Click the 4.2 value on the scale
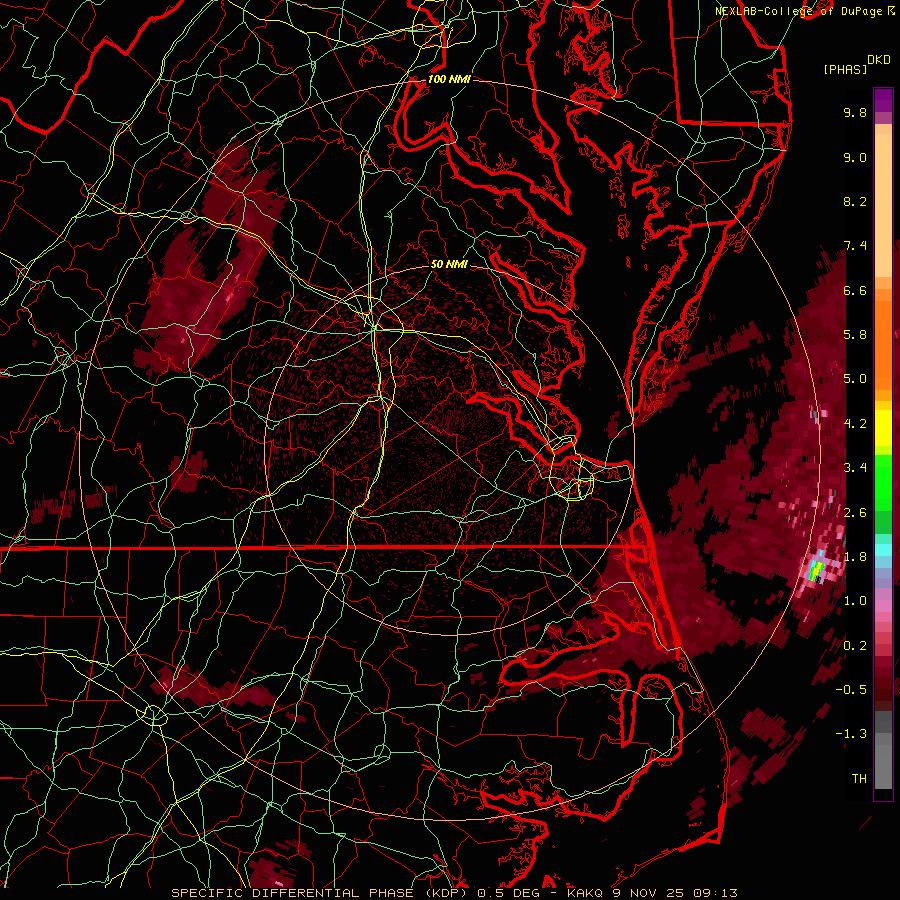 pos(855,424)
